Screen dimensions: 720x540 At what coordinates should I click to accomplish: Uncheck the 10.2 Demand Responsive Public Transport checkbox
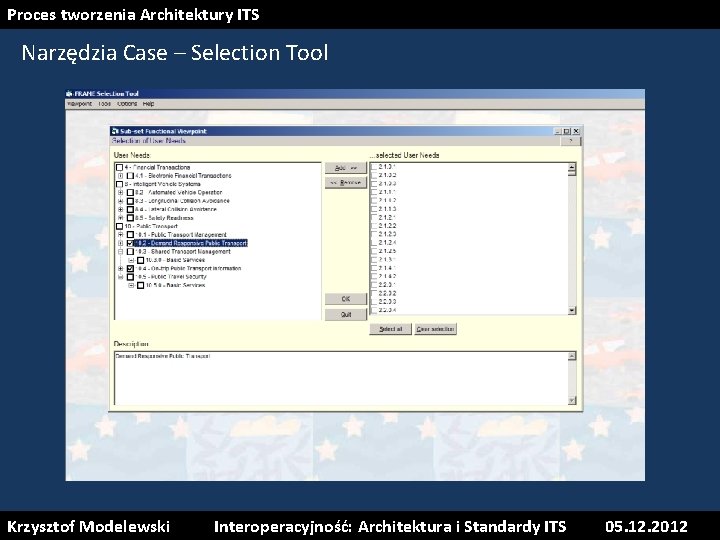click(x=130, y=243)
